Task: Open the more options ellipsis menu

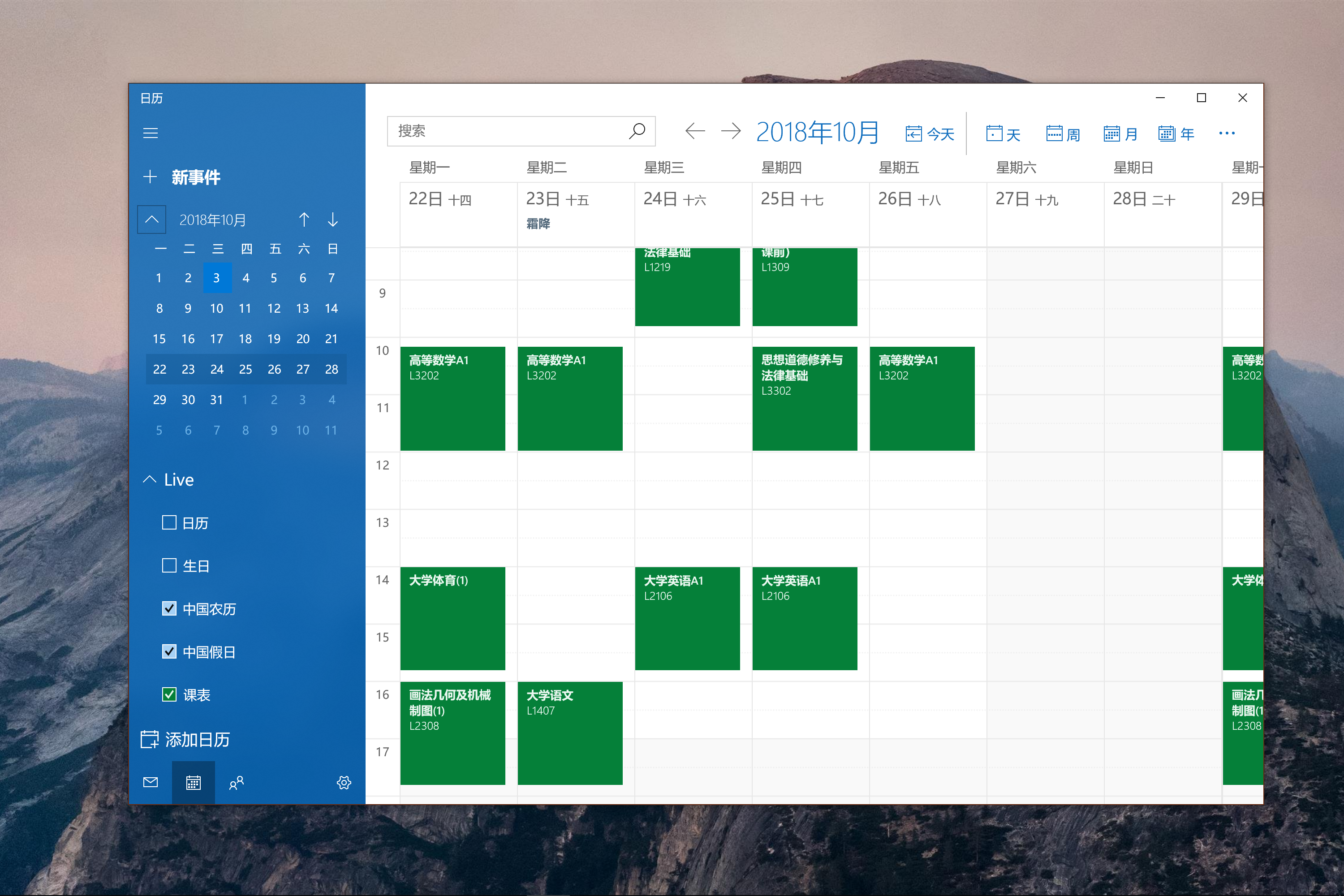Action: [x=1226, y=133]
